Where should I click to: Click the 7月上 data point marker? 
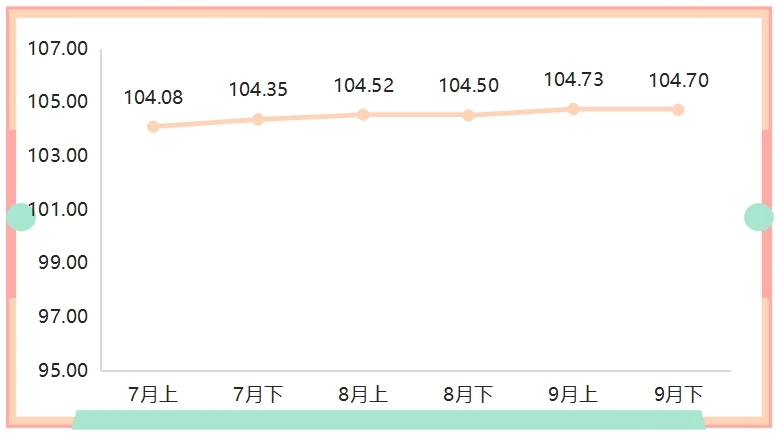(x=153, y=127)
